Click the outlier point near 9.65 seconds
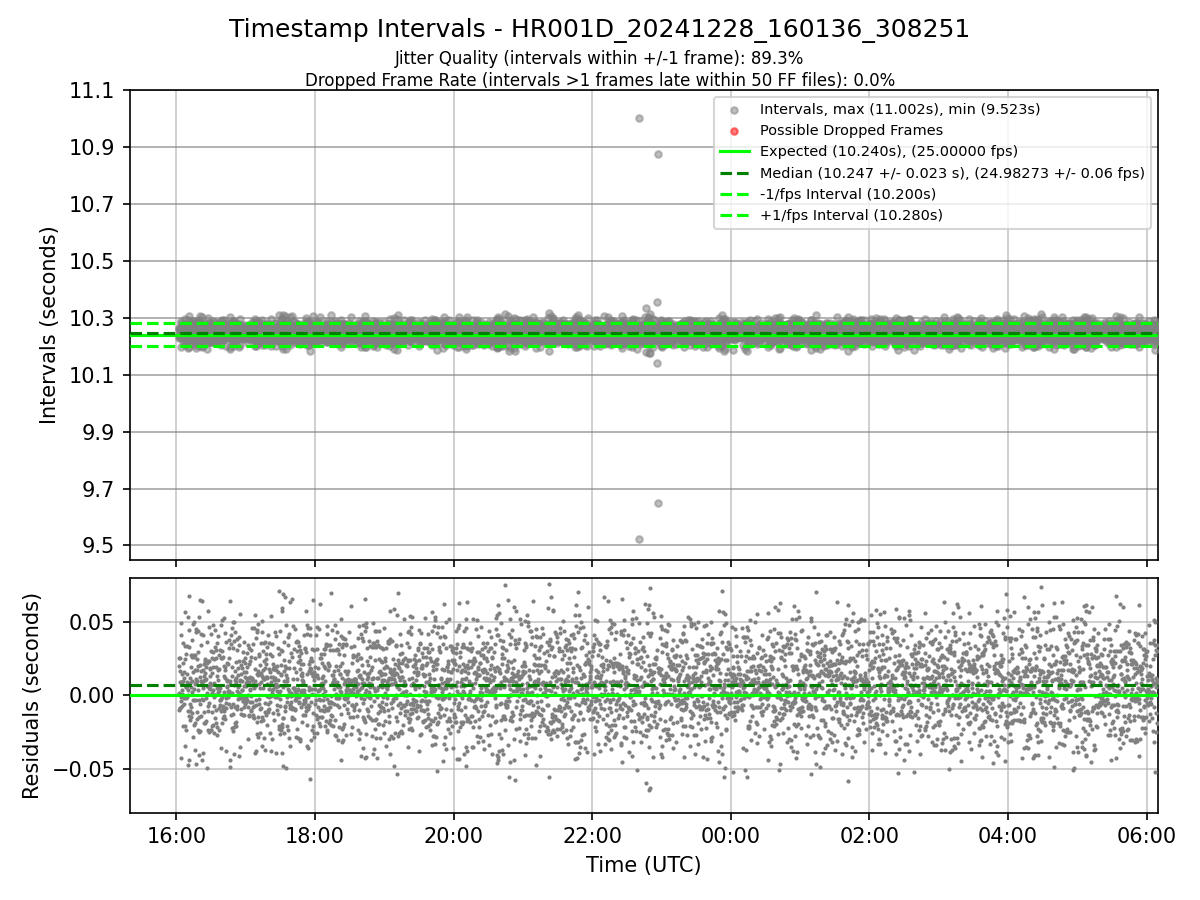Screen dimensions: 1200x900 658,503
